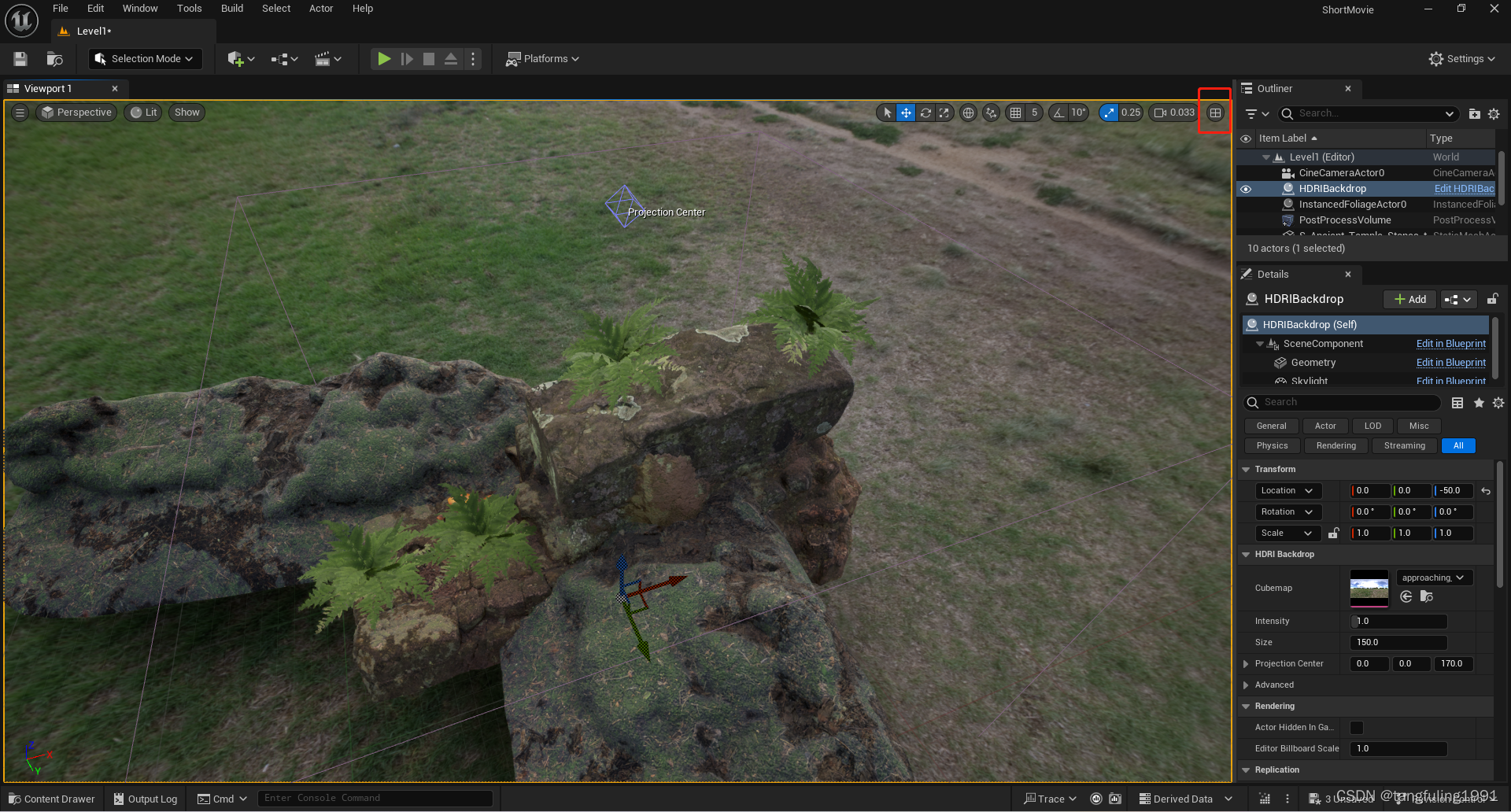
Task: Toggle world or local coordinate space globe
Action: tap(968, 113)
